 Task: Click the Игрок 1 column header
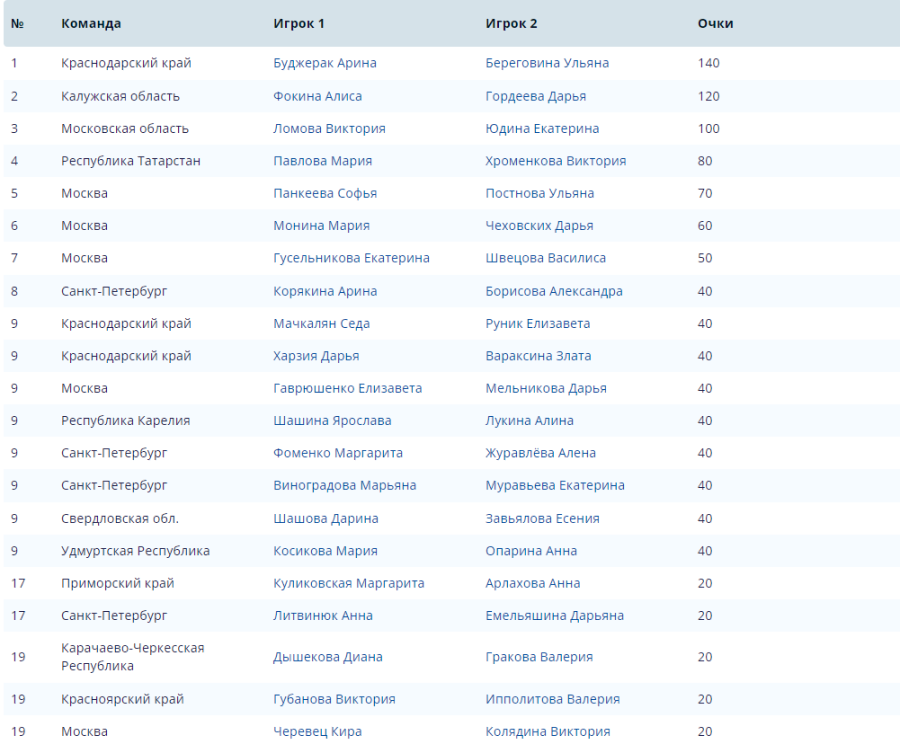299,23
